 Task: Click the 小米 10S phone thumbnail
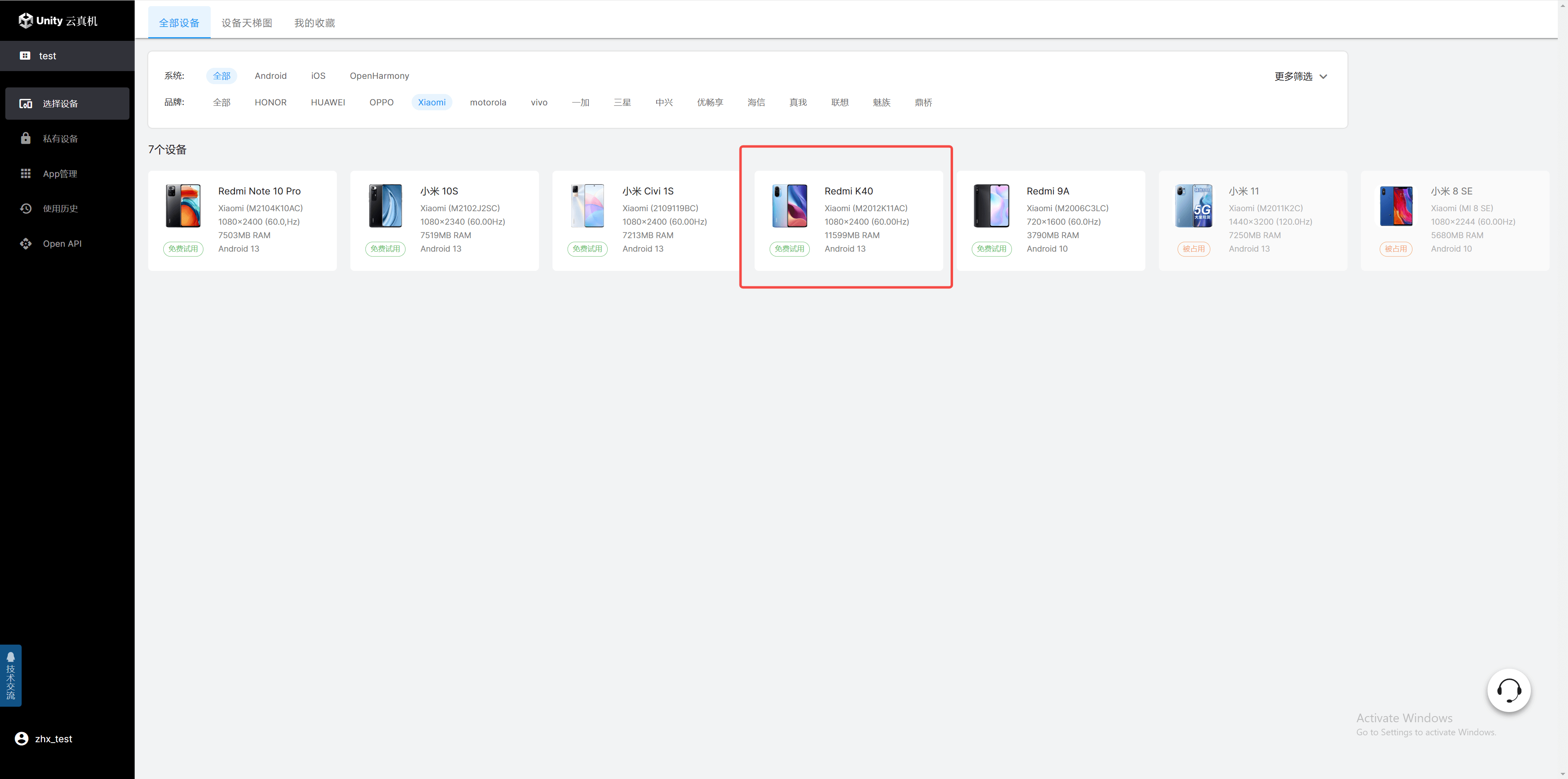point(385,206)
